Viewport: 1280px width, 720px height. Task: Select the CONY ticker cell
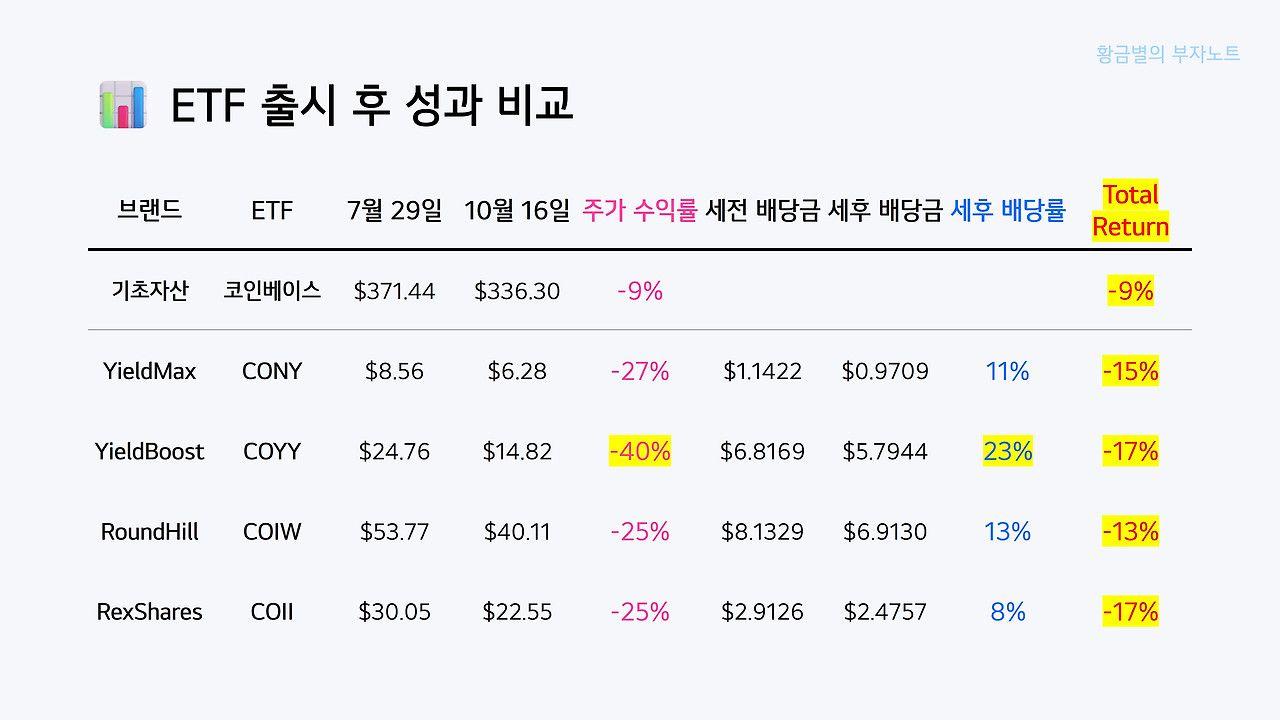pyautogui.click(x=272, y=372)
